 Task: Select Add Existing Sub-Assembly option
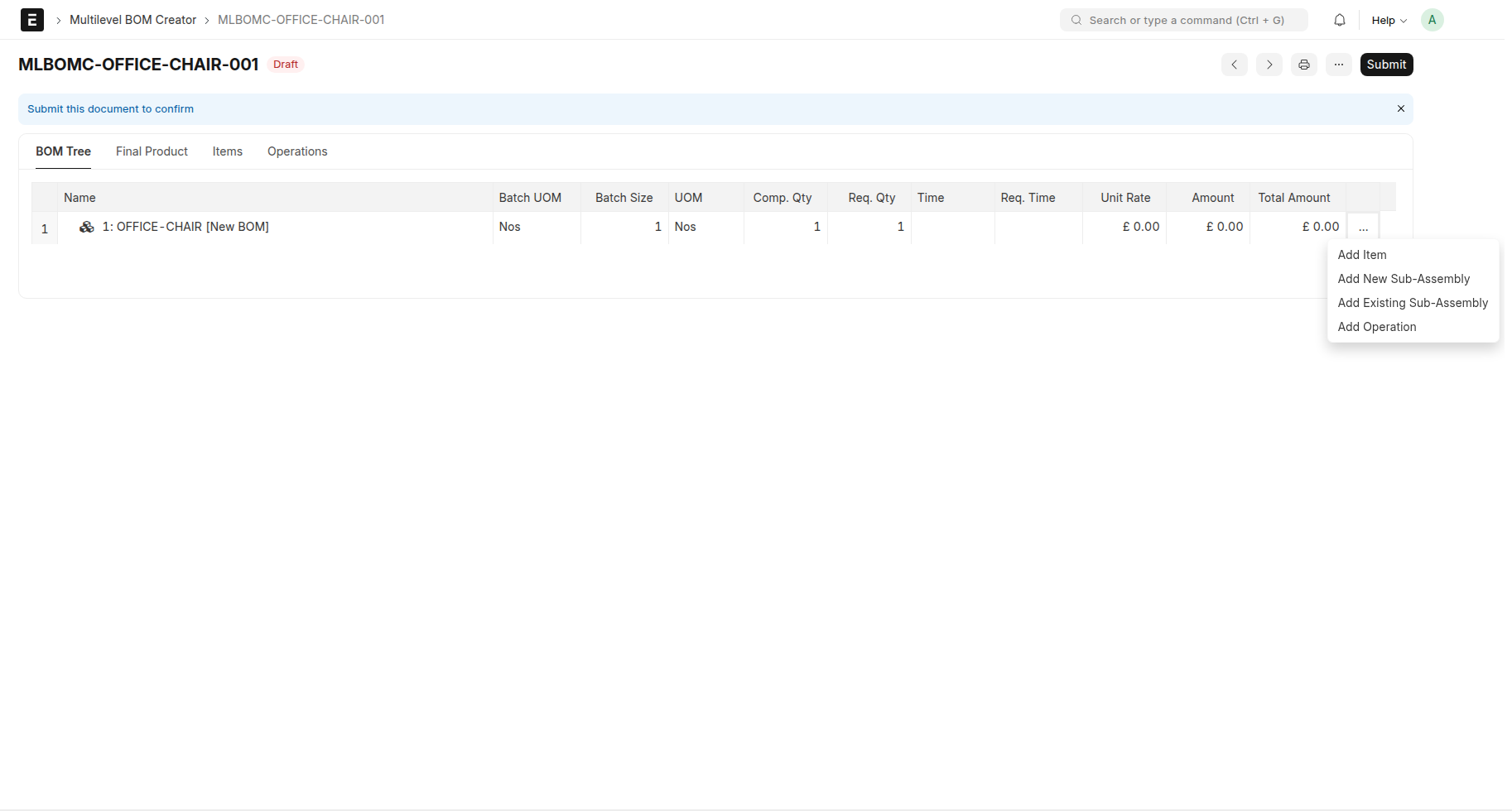point(1412,303)
